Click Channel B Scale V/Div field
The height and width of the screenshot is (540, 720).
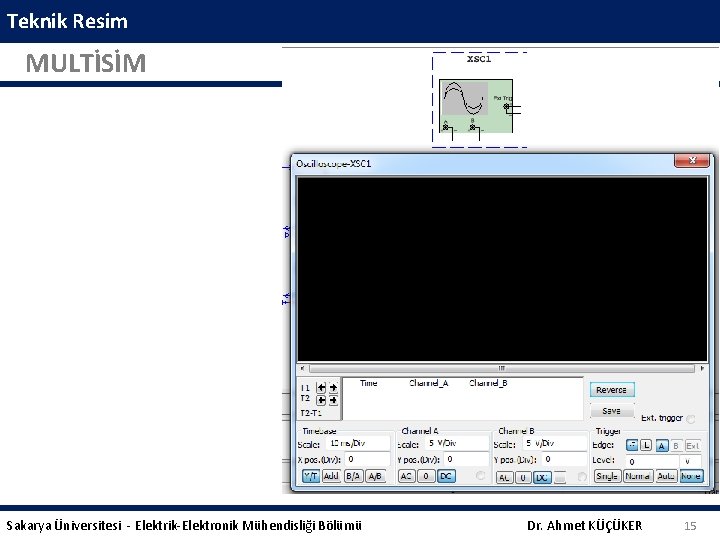coord(554,444)
